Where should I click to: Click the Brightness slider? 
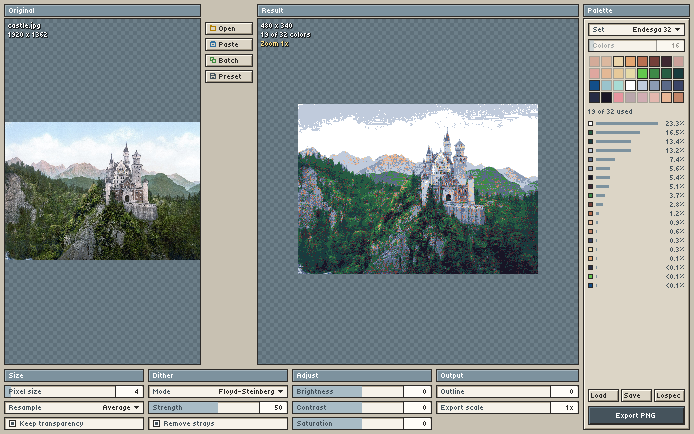pos(348,392)
